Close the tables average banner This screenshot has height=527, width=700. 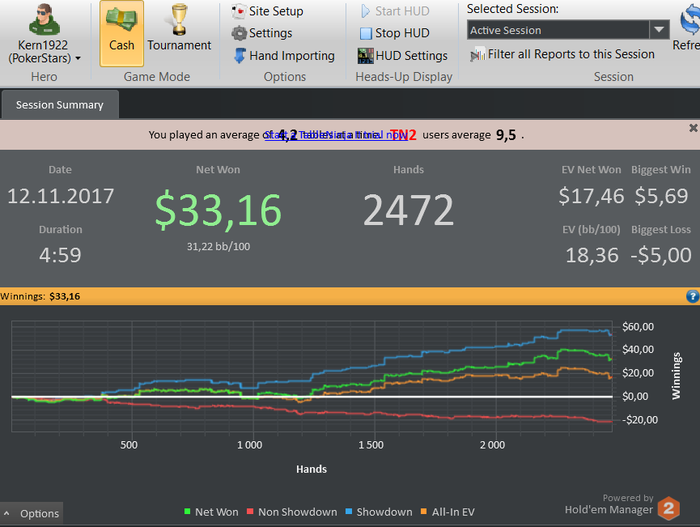[693, 128]
